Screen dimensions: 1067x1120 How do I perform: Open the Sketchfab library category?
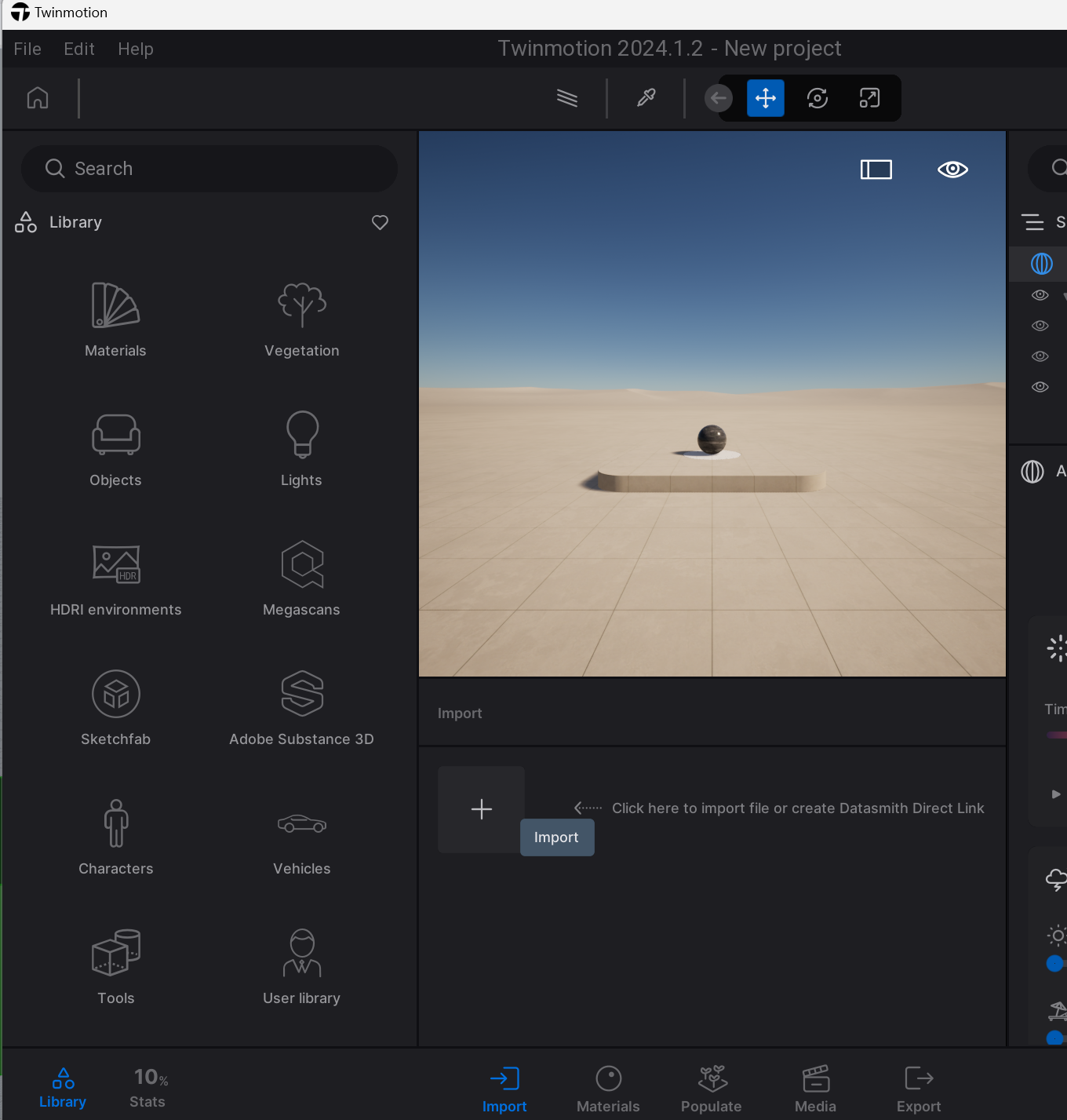point(116,708)
